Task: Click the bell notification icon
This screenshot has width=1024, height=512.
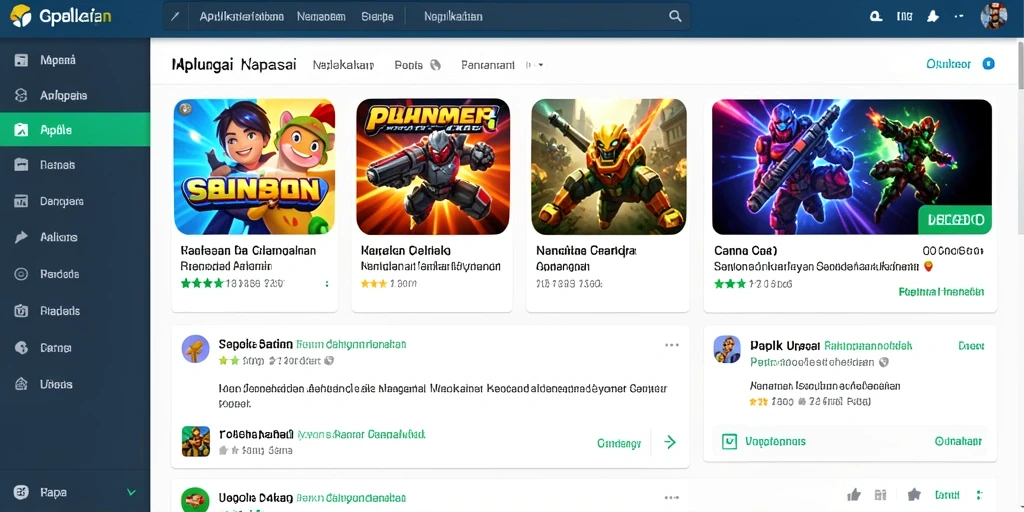Action: [933, 17]
